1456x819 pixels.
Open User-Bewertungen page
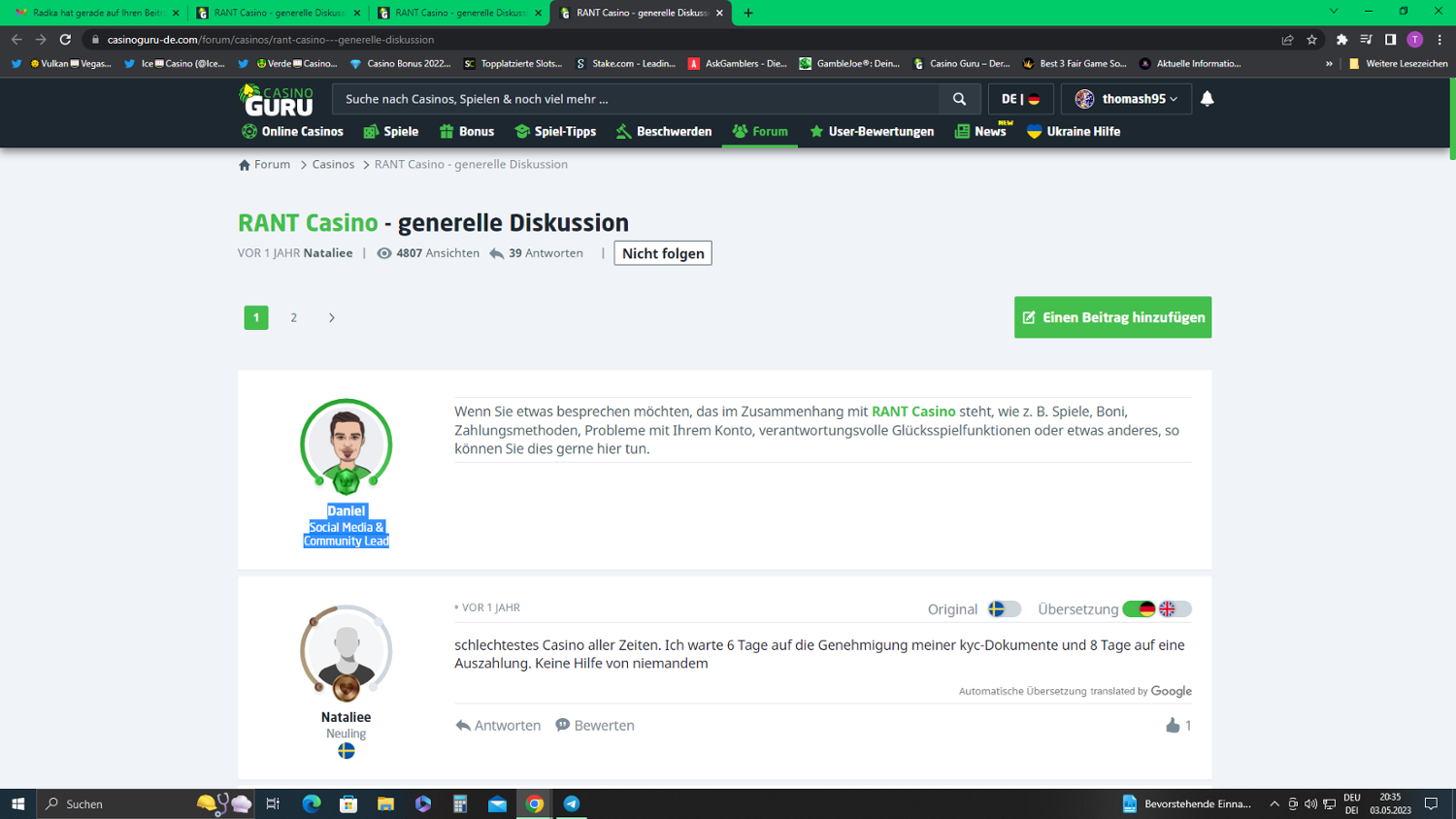coord(872,132)
